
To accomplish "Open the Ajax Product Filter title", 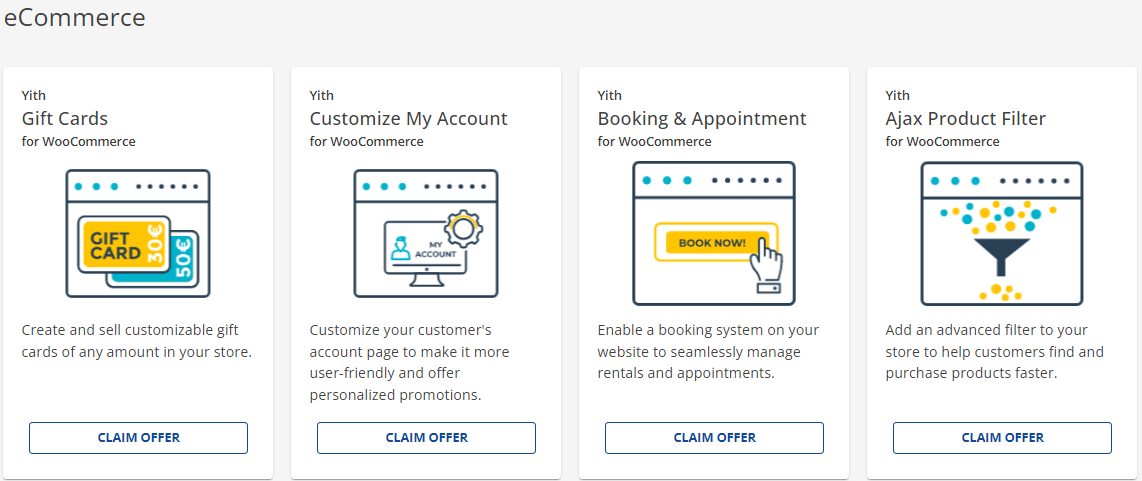I will coord(965,119).
